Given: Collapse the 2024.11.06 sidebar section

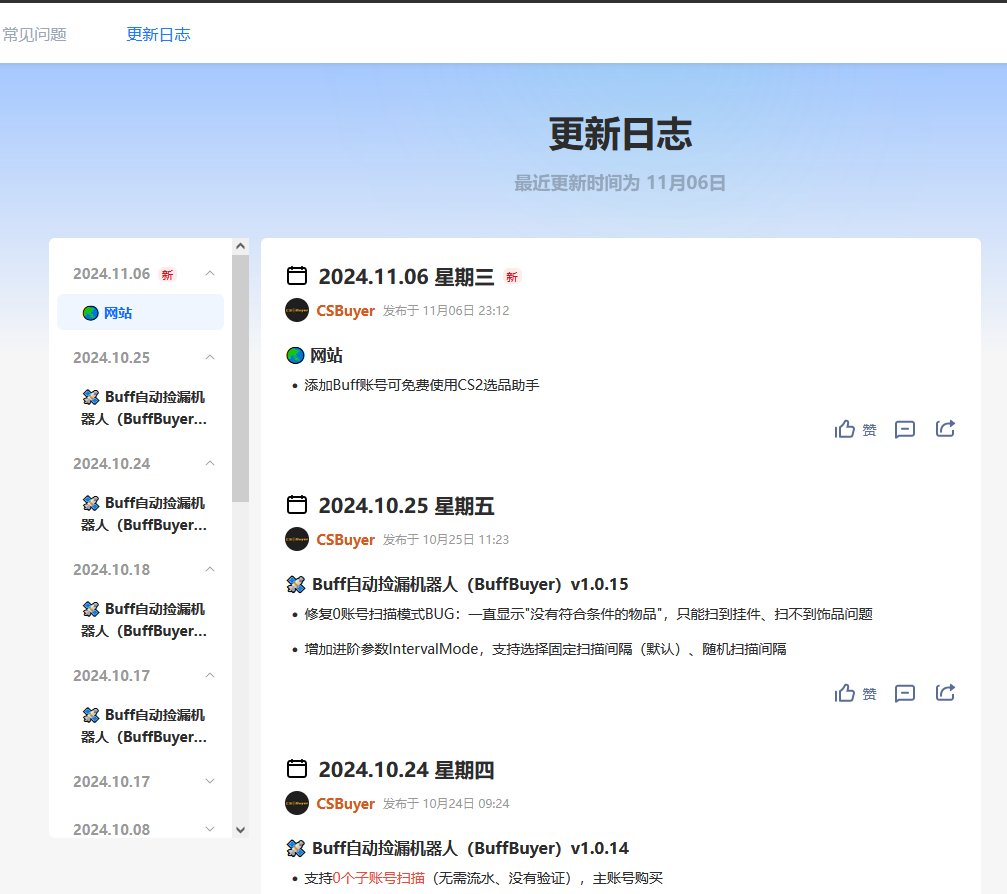Looking at the screenshot, I should [x=210, y=274].
